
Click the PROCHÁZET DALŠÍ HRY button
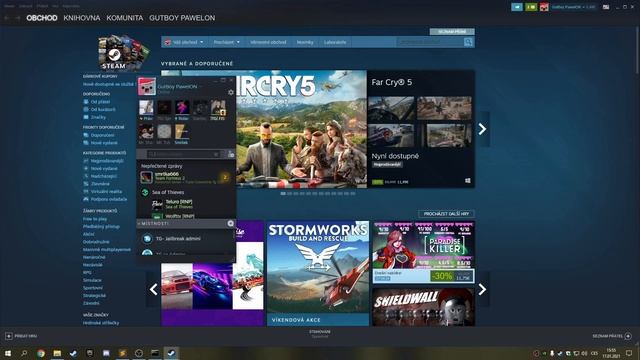click(446, 214)
